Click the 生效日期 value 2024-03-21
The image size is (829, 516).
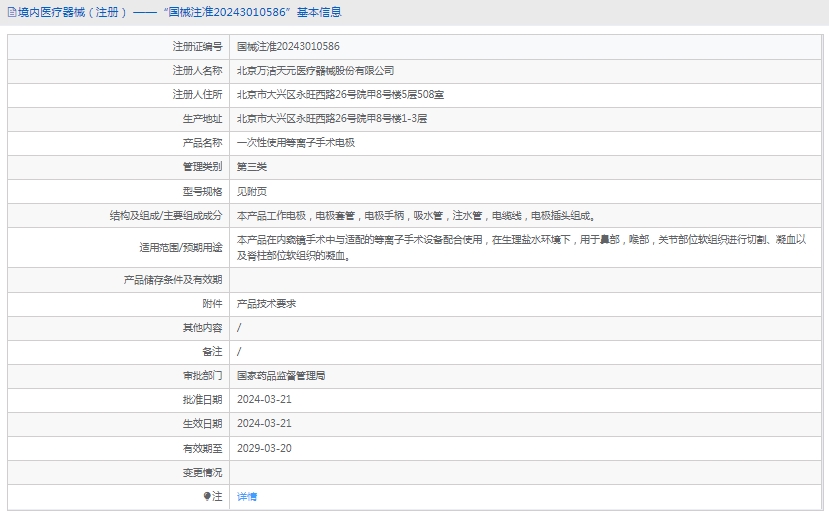[x=264, y=424]
